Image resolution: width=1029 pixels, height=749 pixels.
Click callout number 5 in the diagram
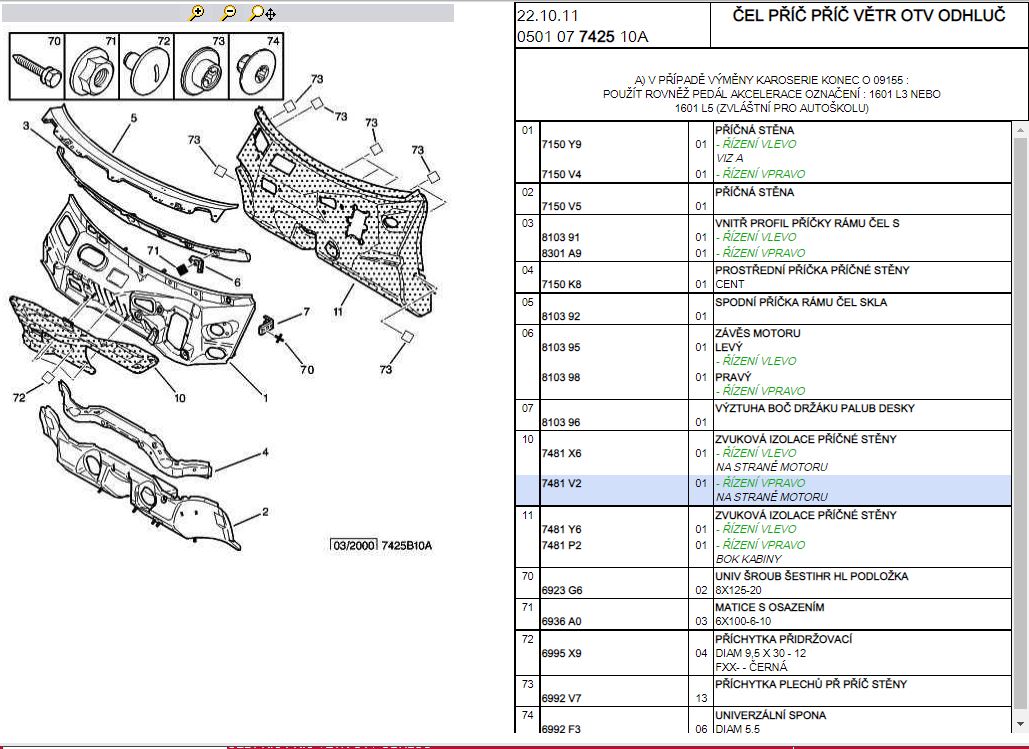(131, 118)
